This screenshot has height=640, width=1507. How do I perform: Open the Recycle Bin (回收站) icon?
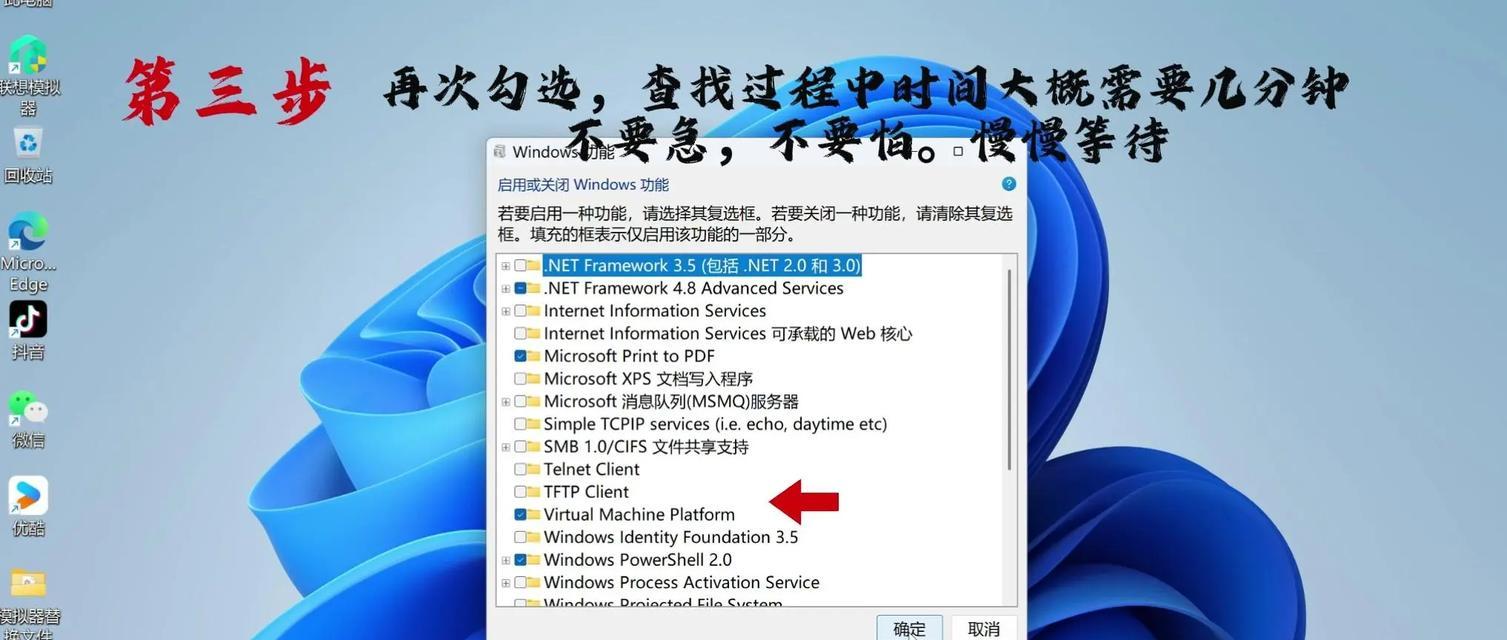[x=28, y=156]
